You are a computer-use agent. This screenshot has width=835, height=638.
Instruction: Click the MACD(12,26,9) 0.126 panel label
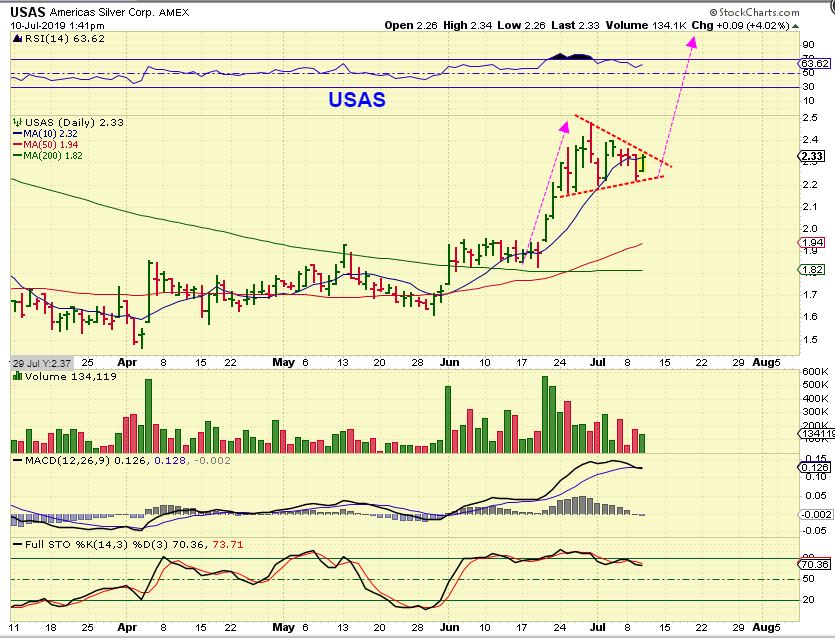point(86,460)
